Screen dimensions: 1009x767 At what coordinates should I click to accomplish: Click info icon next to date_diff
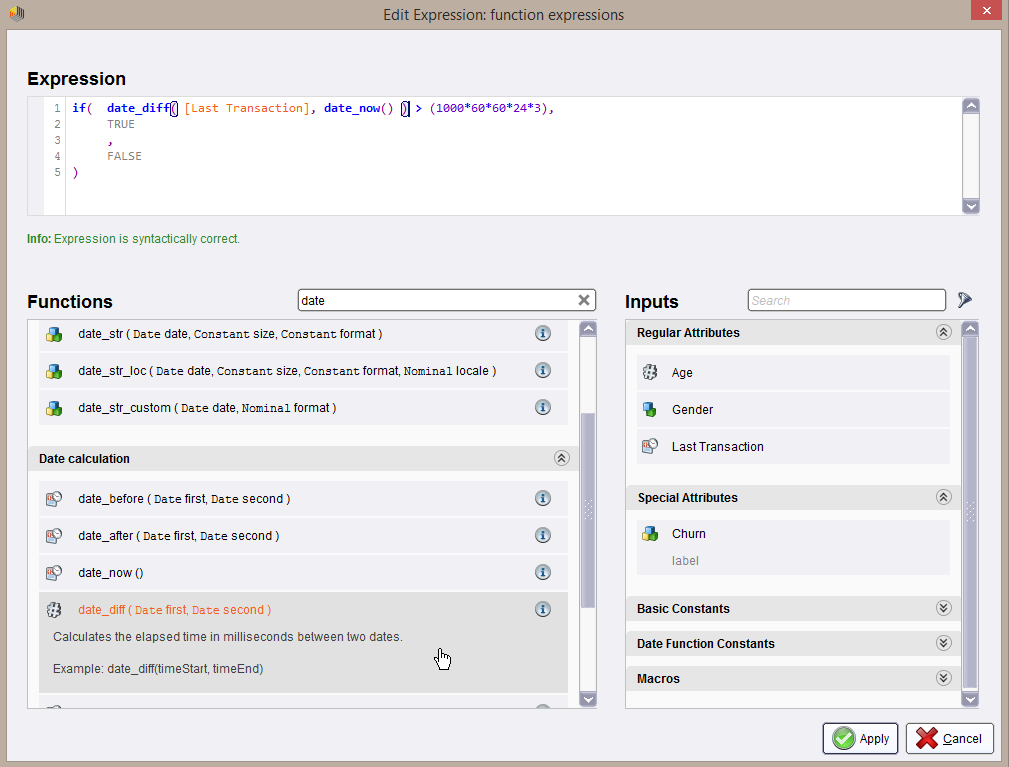click(543, 610)
